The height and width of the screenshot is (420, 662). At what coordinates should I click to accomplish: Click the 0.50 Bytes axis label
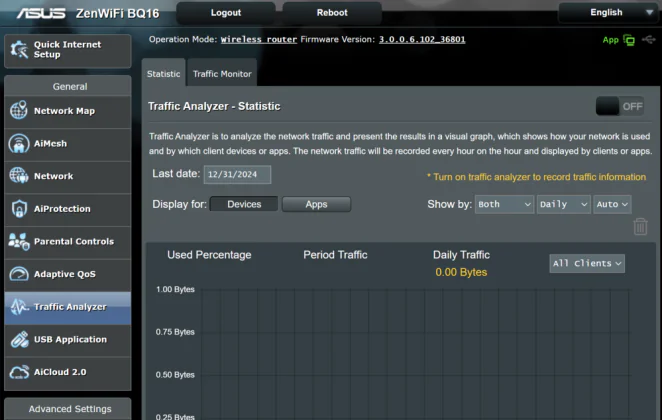[175, 375]
